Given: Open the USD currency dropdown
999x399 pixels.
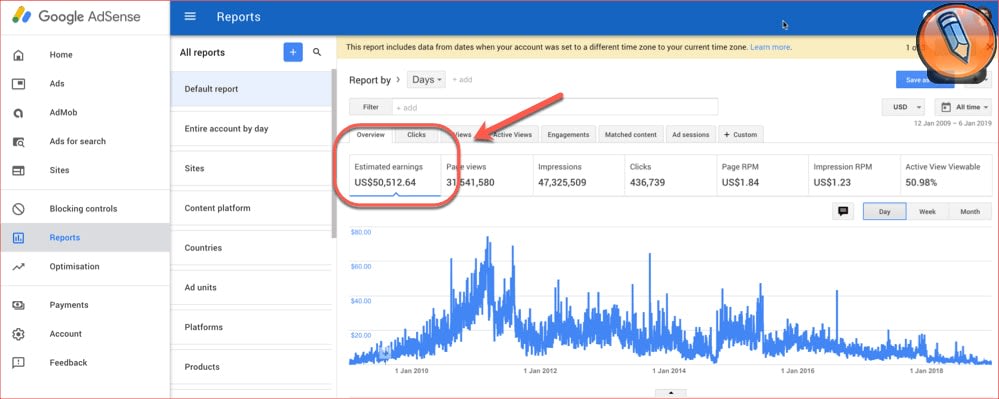Looking at the screenshot, I should pyautogui.click(x=904, y=107).
